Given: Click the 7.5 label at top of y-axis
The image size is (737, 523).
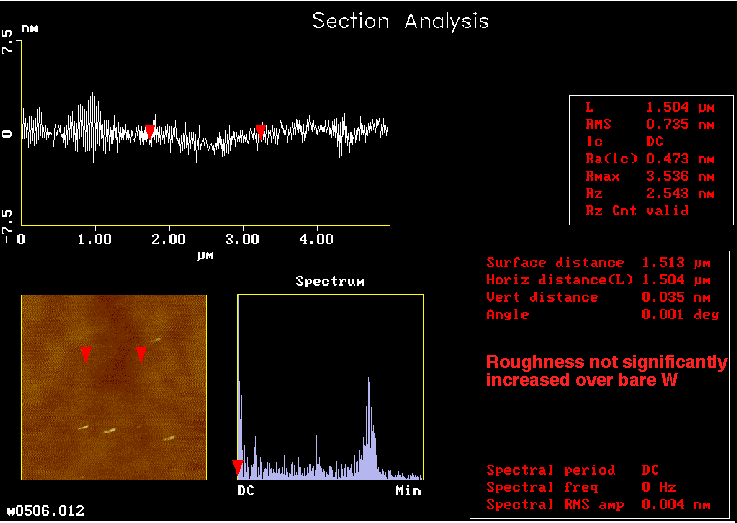Looking at the screenshot, I should click(x=7, y=41).
